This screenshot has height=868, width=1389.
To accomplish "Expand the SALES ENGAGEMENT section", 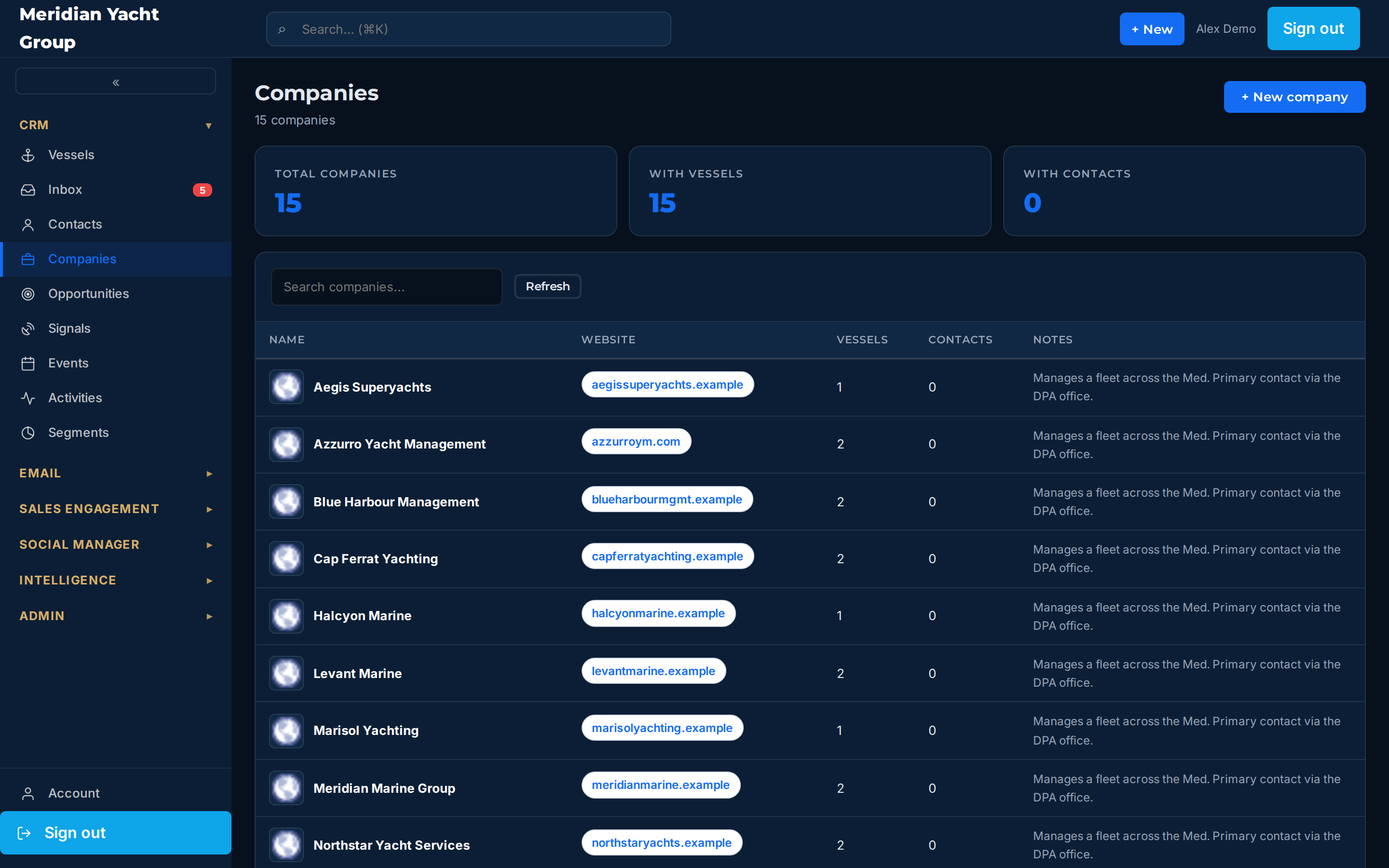I will 116,509.
